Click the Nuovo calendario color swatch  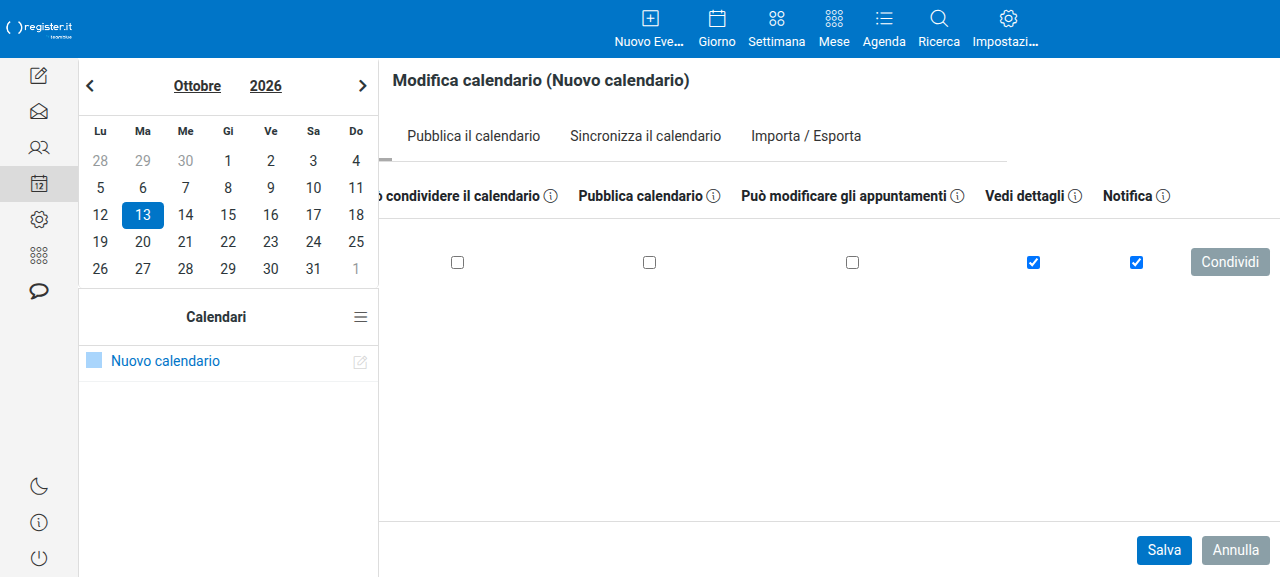click(94, 360)
